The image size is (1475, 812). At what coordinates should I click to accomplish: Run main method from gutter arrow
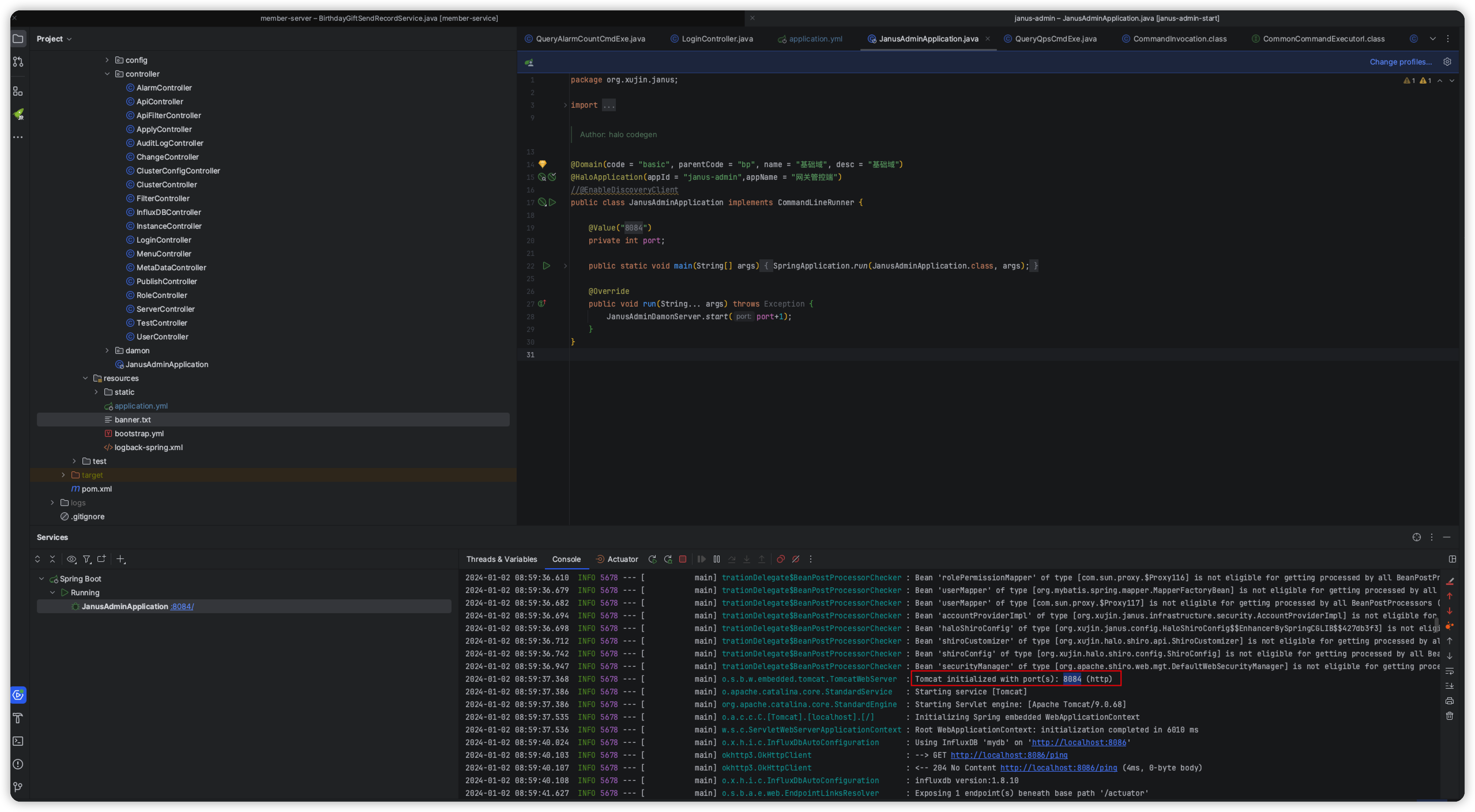[x=546, y=265]
